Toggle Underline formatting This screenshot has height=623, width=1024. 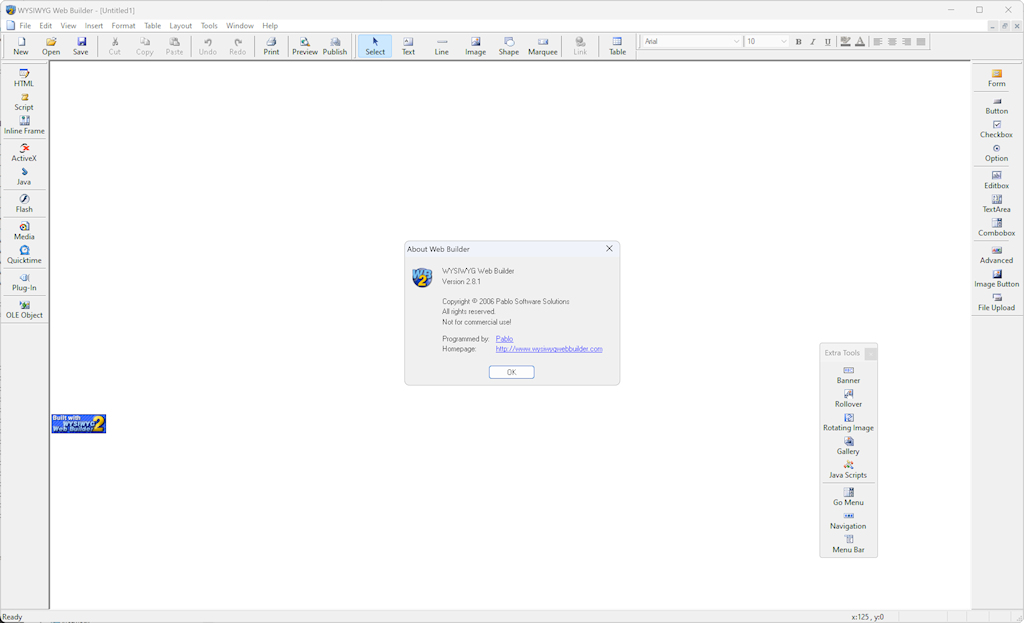827,41
